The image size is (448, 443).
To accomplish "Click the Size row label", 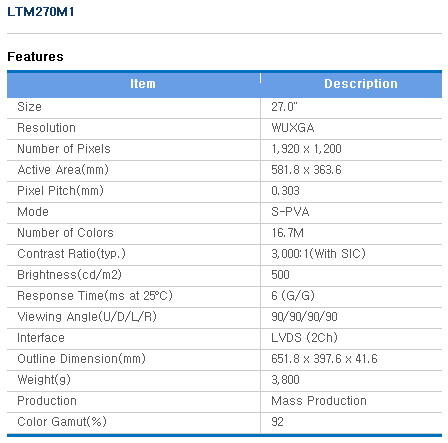I will 29,107.
